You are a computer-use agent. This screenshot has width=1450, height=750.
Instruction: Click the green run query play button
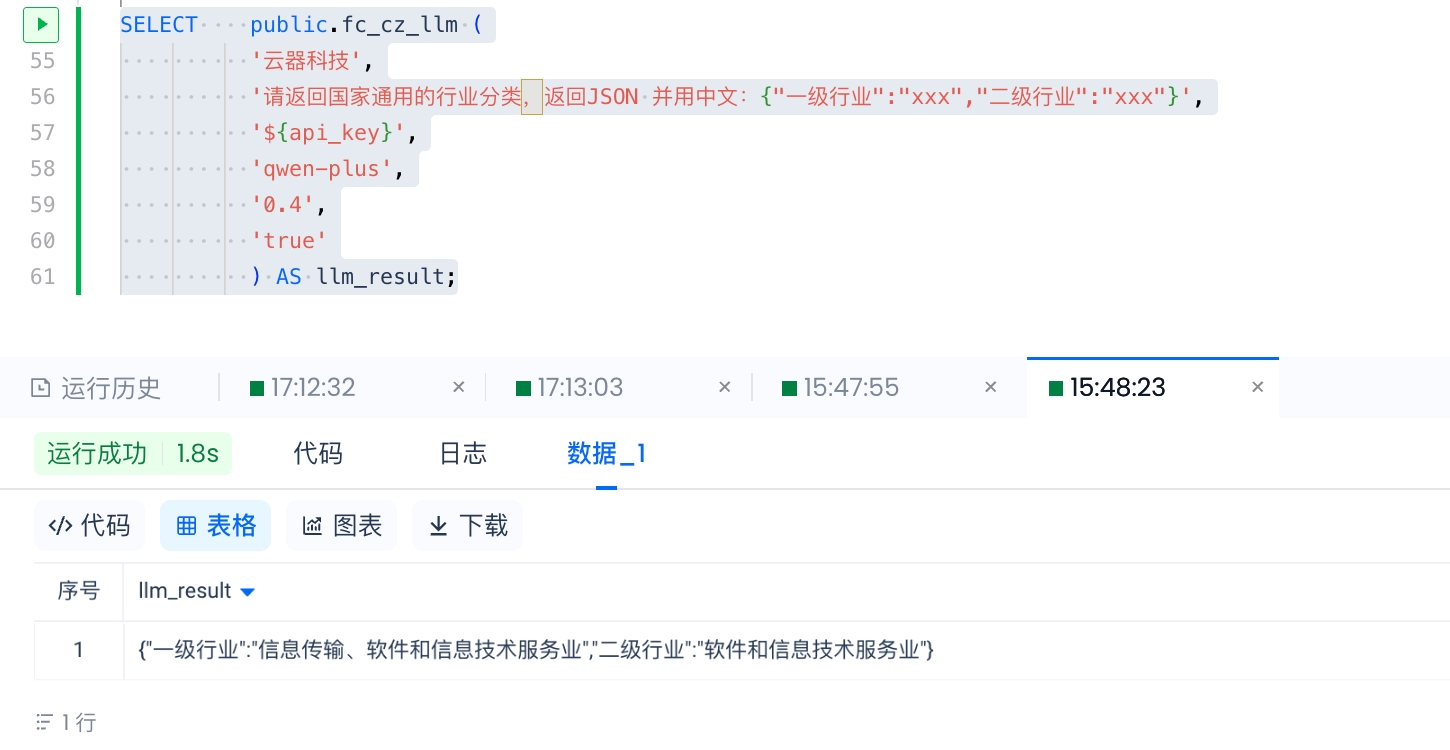click(41, 24)
